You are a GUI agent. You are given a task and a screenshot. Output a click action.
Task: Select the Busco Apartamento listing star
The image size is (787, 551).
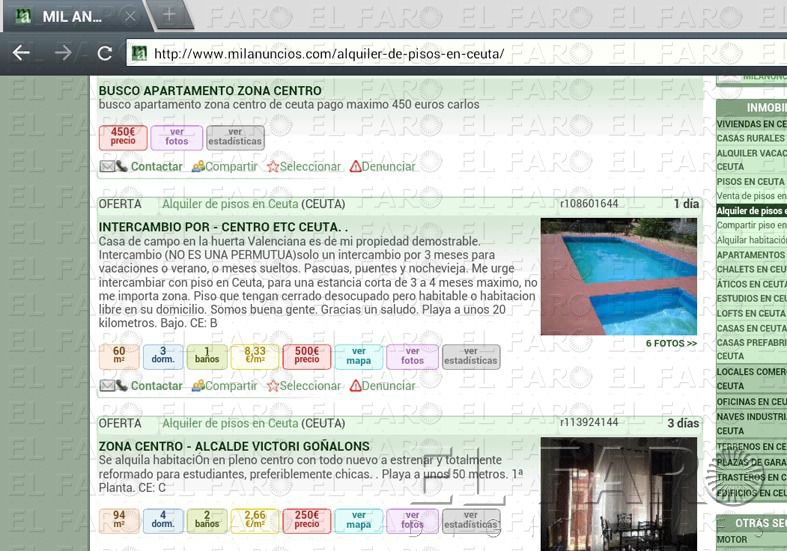(304, 167)
